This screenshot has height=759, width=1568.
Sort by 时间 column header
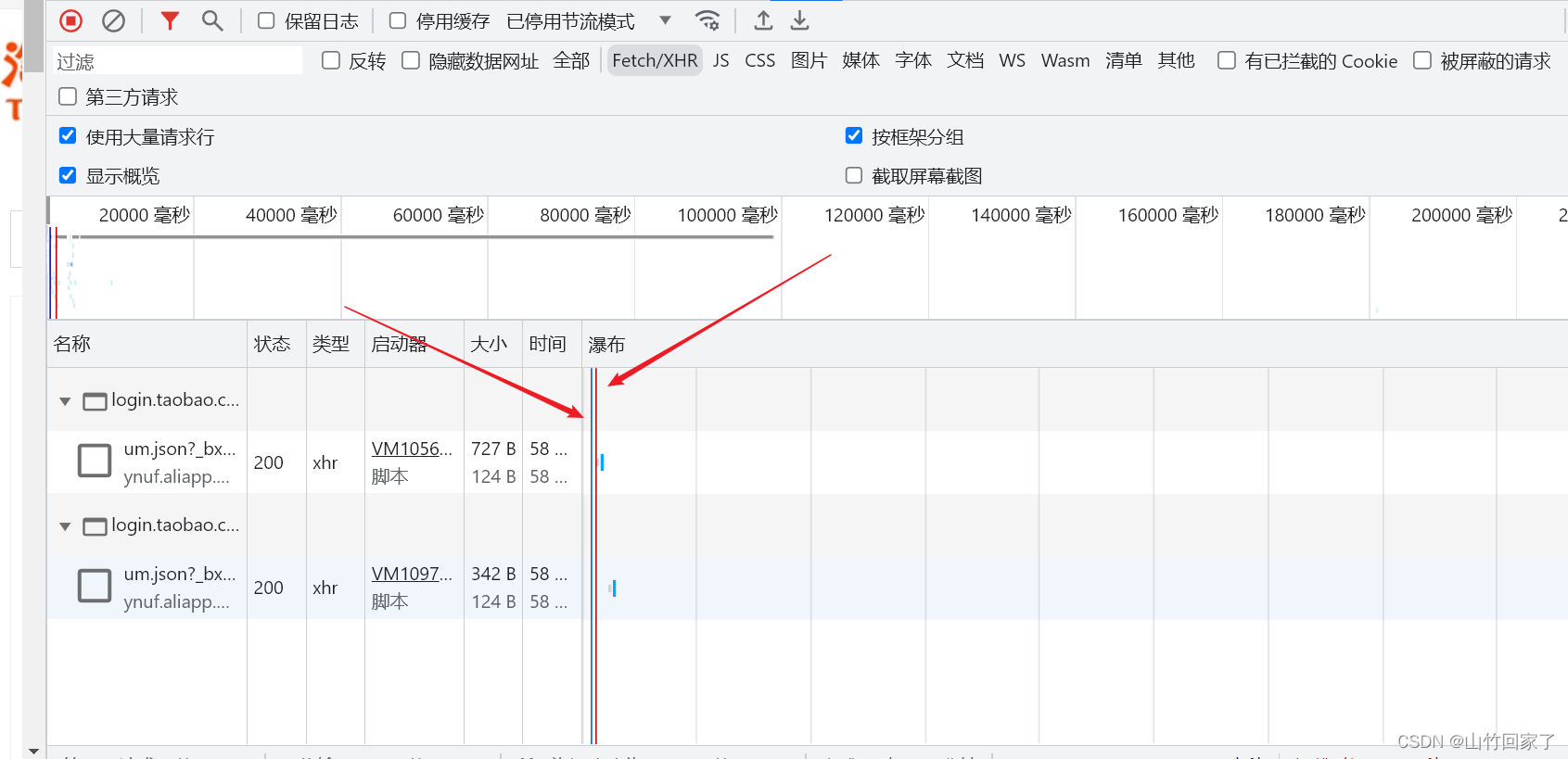pyautogui.click(x=552, y=344)
